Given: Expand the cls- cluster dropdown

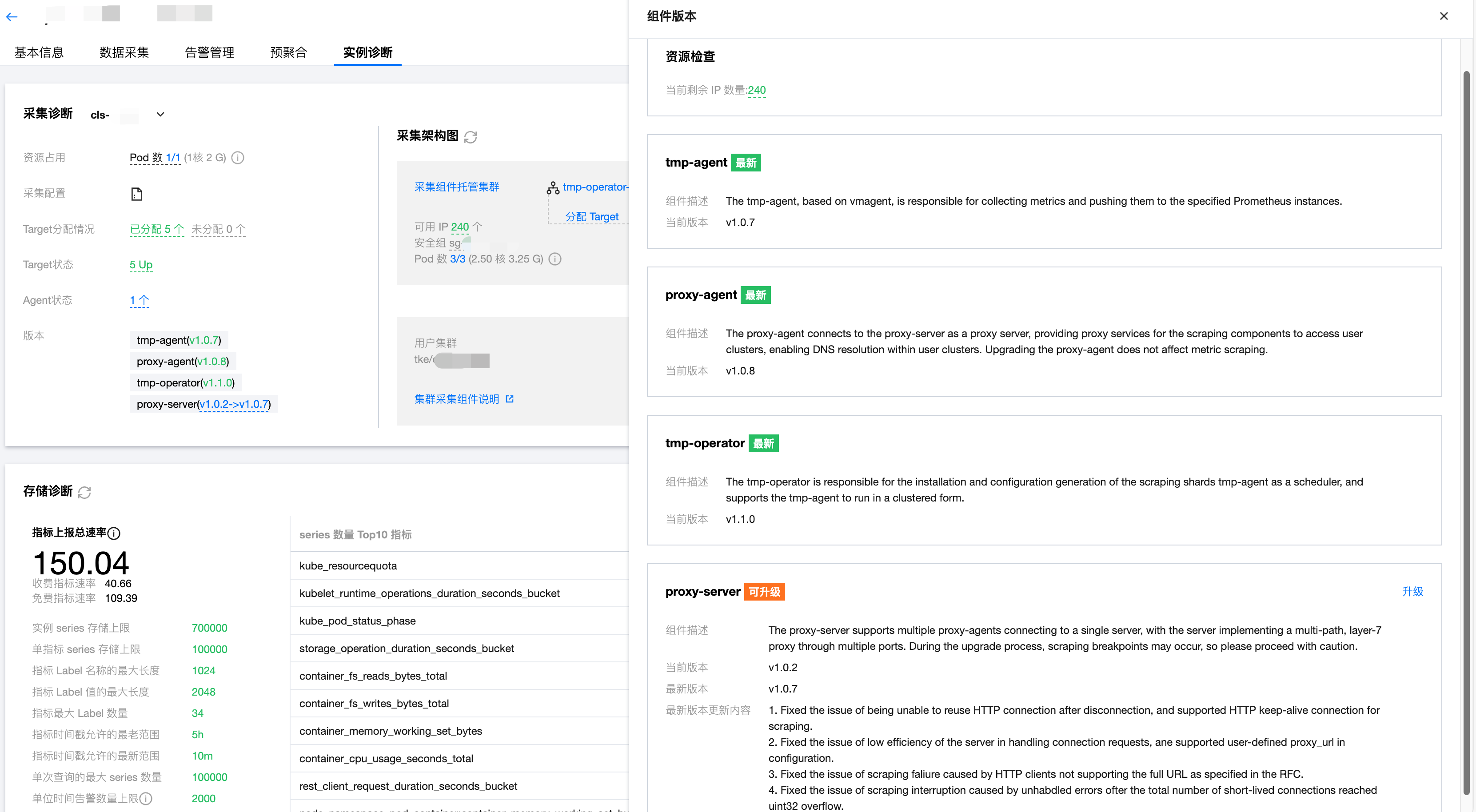Looking at the screenshot, I should pyautogui.click(x=160, y=114).
